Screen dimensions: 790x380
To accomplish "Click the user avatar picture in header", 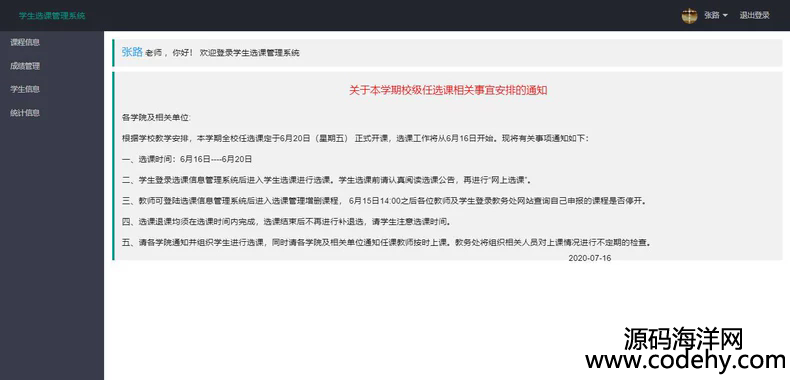I will tap(689, 16).
